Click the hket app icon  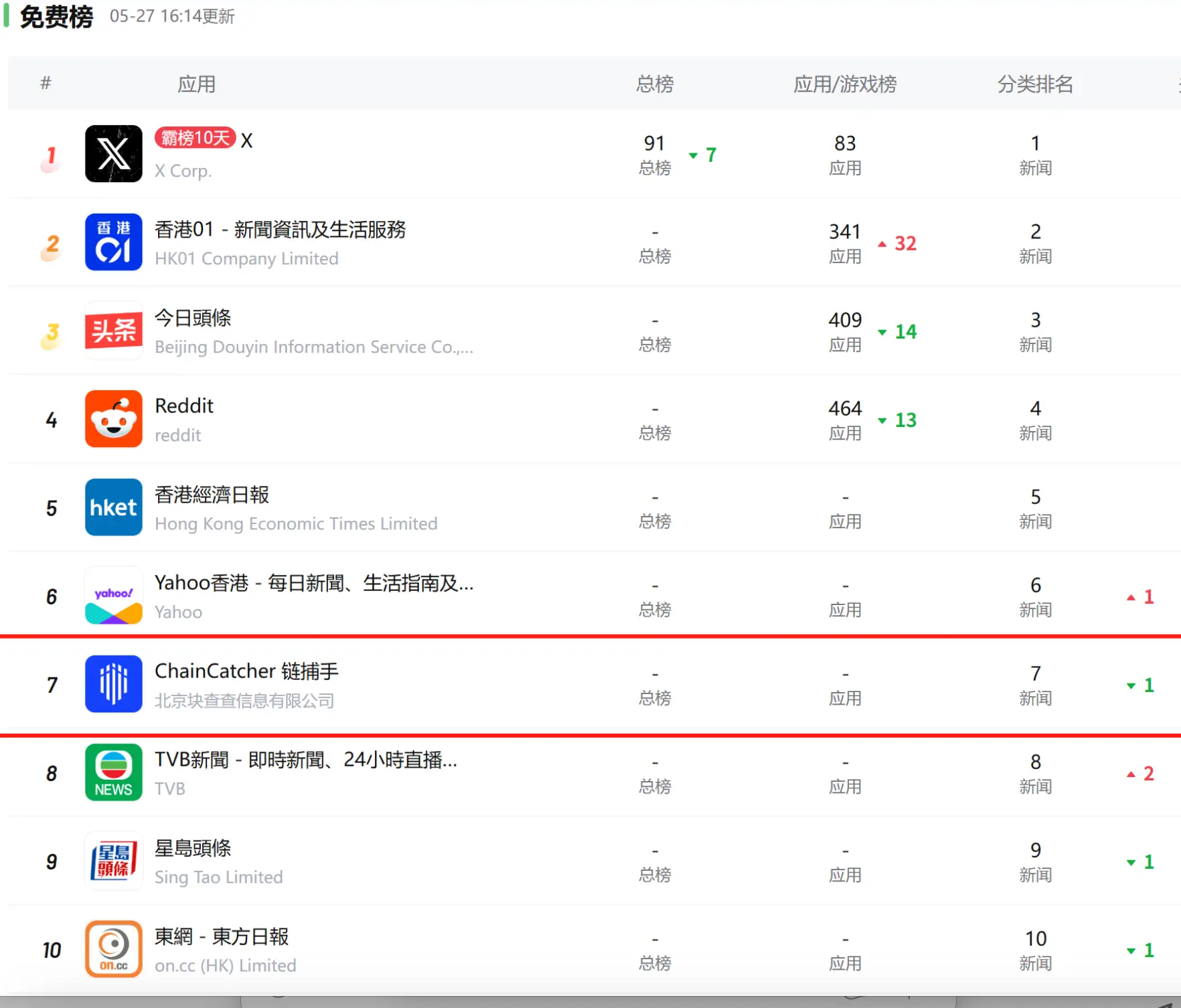point(112,507)
